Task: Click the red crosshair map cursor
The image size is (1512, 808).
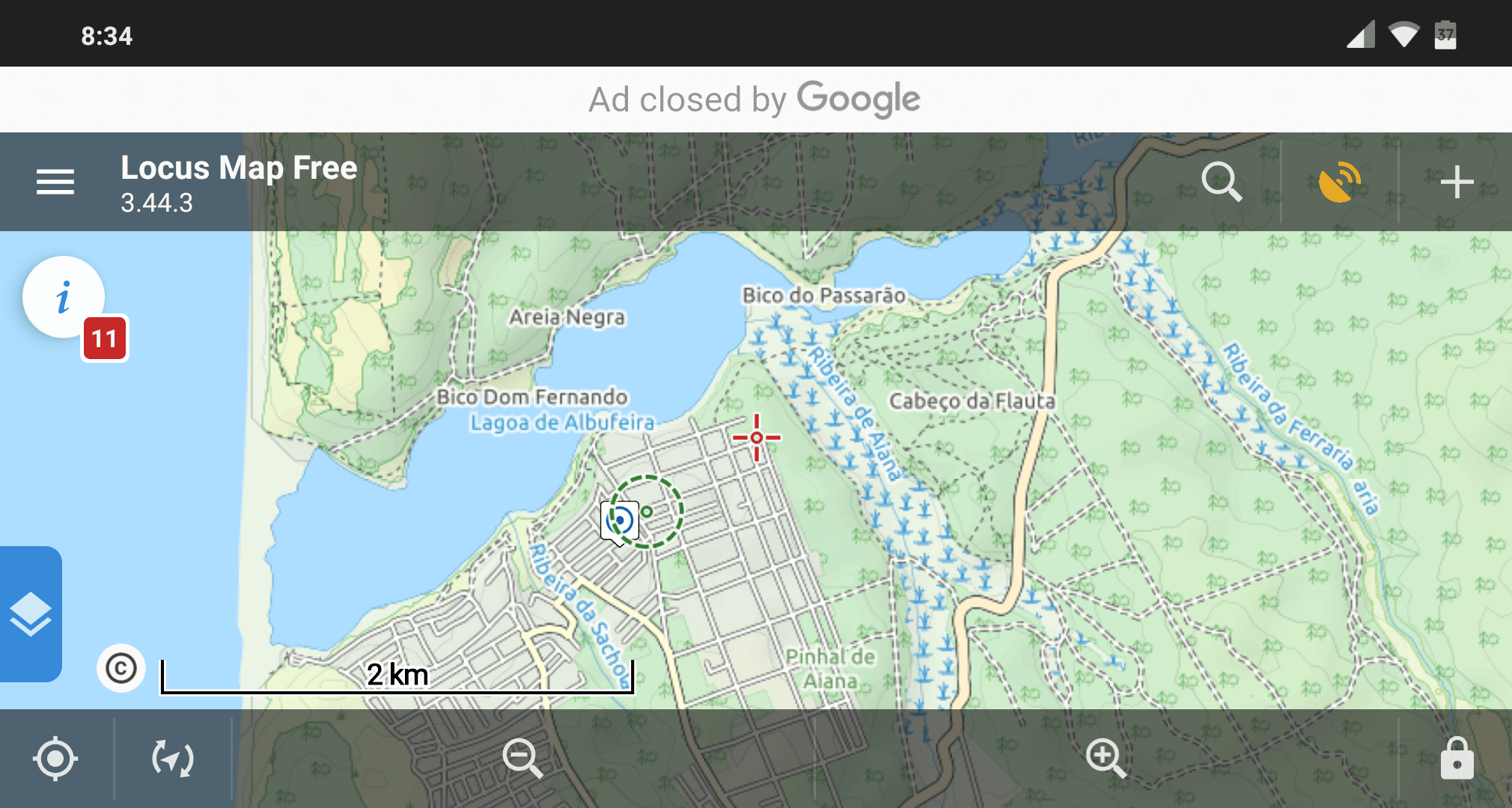Action: tap(757, 438)
